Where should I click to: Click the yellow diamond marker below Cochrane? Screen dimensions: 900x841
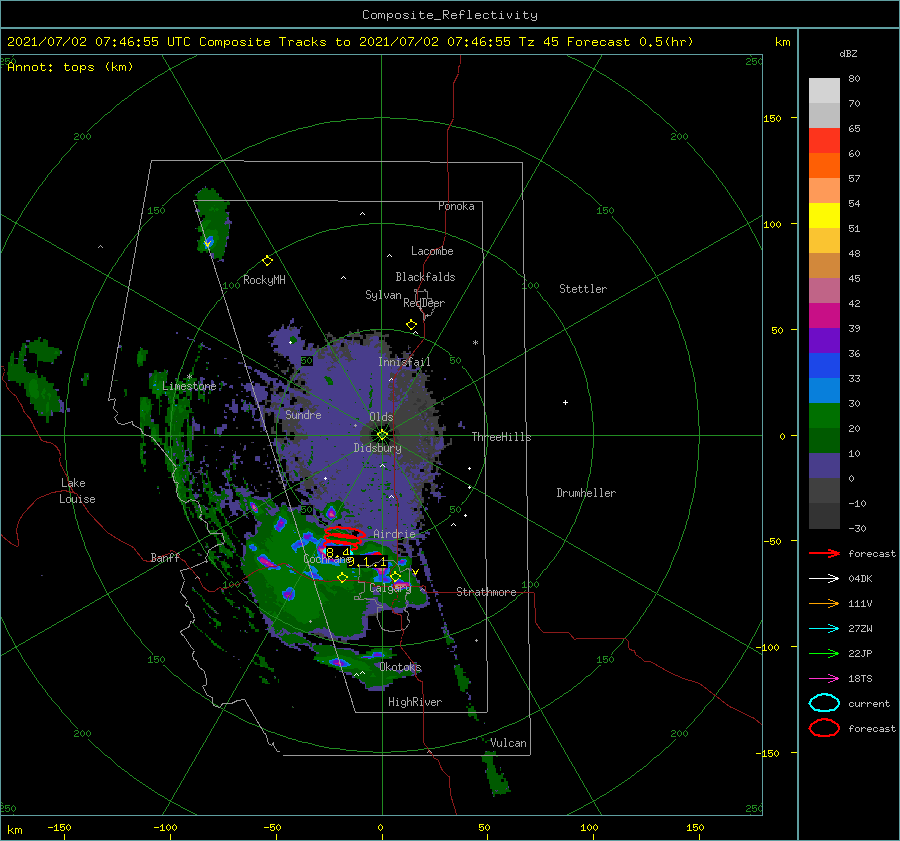pos(342,578)
